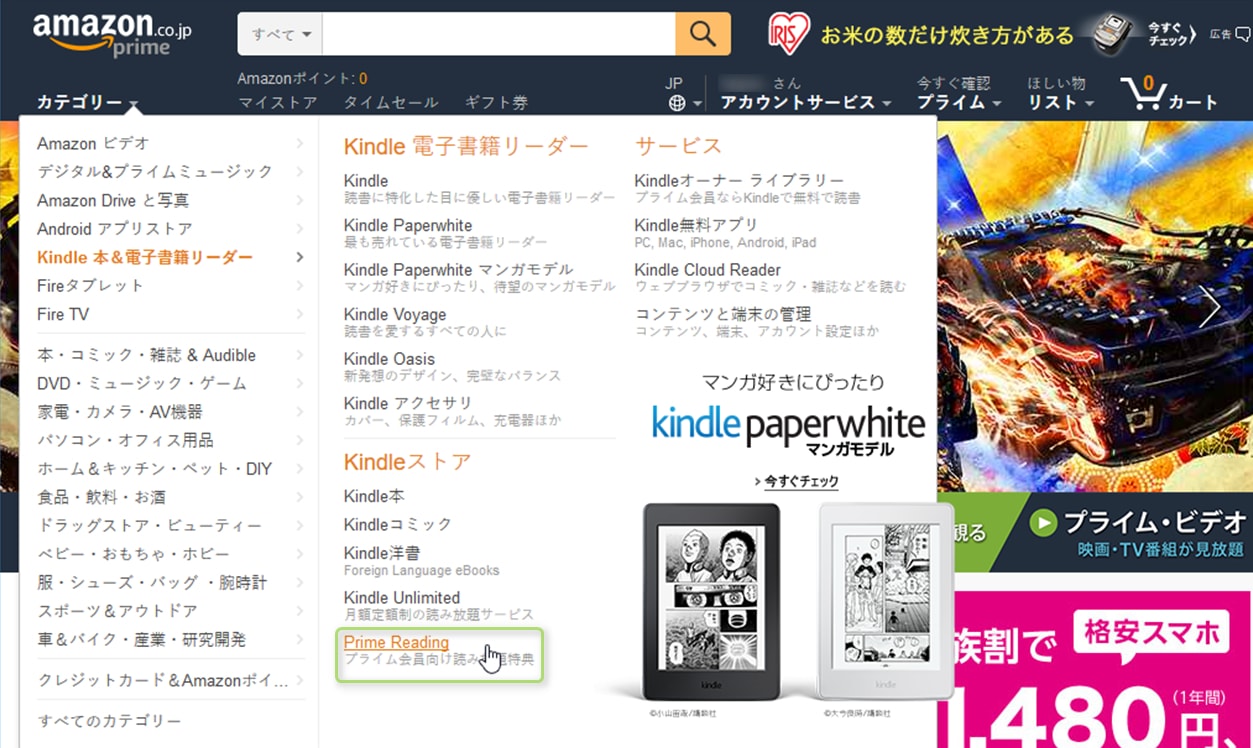Open Kindle Unlimited from the Kindle ストア list

point(403,597)
